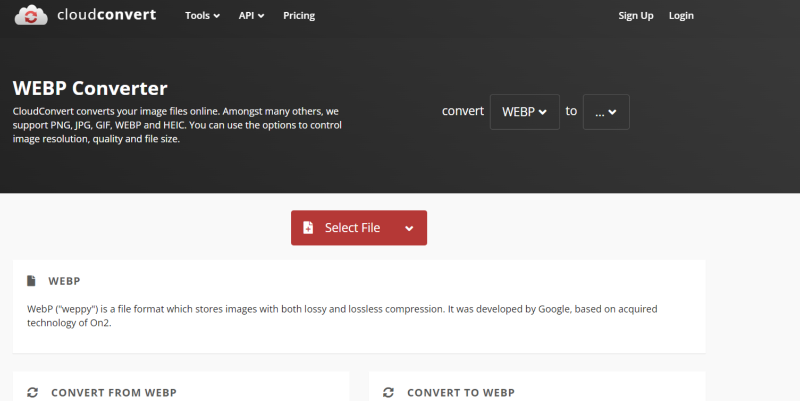The height and width of the screenshot is (403, 800).
Task: Open the Tools dropdown menu
Action: tap(202, 16)
